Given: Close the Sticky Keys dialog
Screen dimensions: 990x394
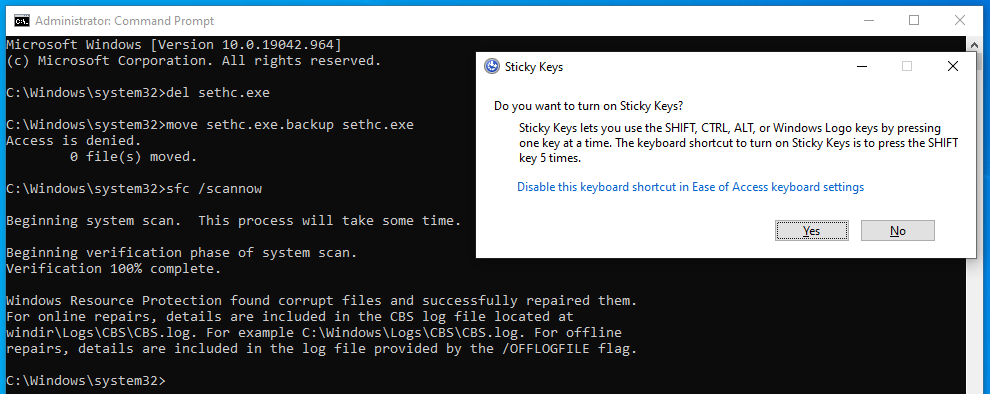Looking at the screenshot, I should click(x=953, y=66).
